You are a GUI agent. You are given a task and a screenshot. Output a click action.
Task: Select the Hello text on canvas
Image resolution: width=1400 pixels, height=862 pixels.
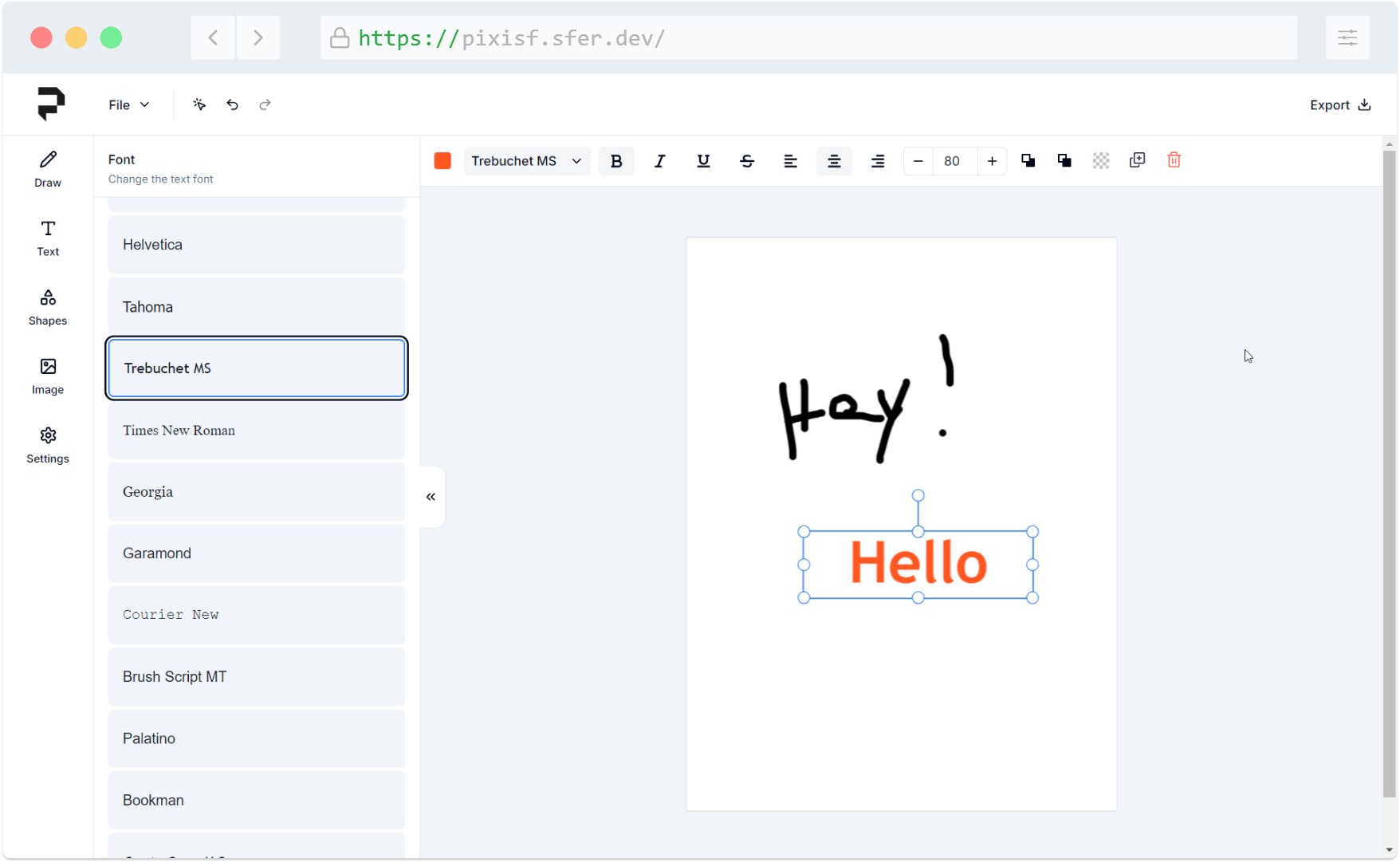[918, 563]
